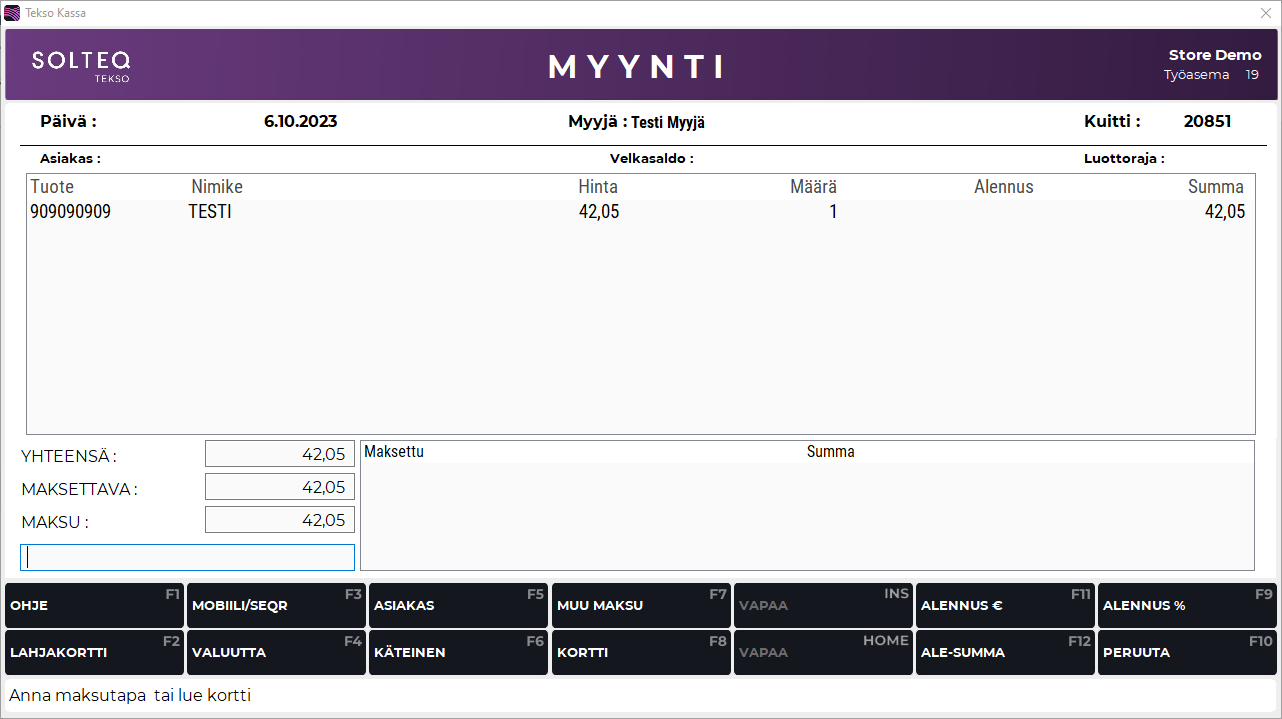
Task: Click the YHTEENSÄ total field
Action: (280, 454)
